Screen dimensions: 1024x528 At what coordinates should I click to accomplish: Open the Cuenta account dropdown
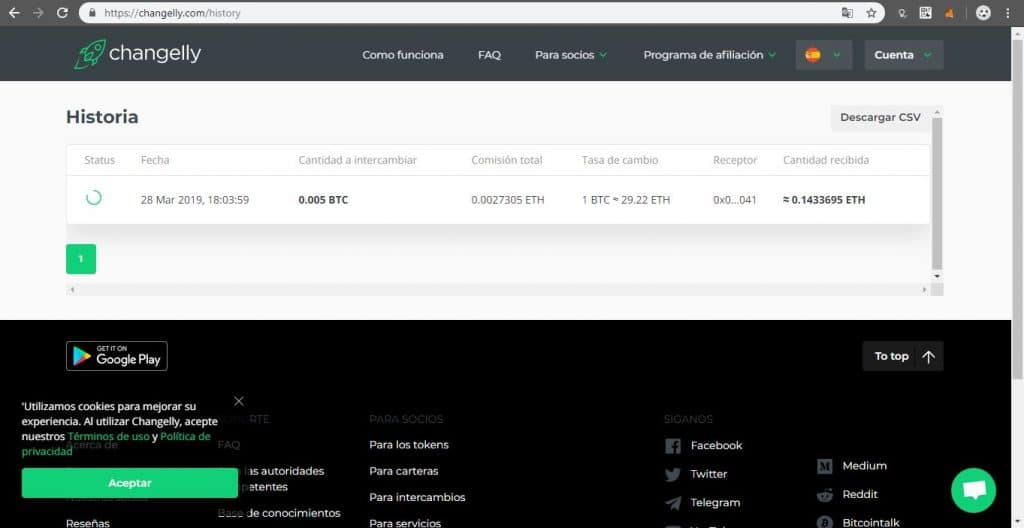pos(904,55)
